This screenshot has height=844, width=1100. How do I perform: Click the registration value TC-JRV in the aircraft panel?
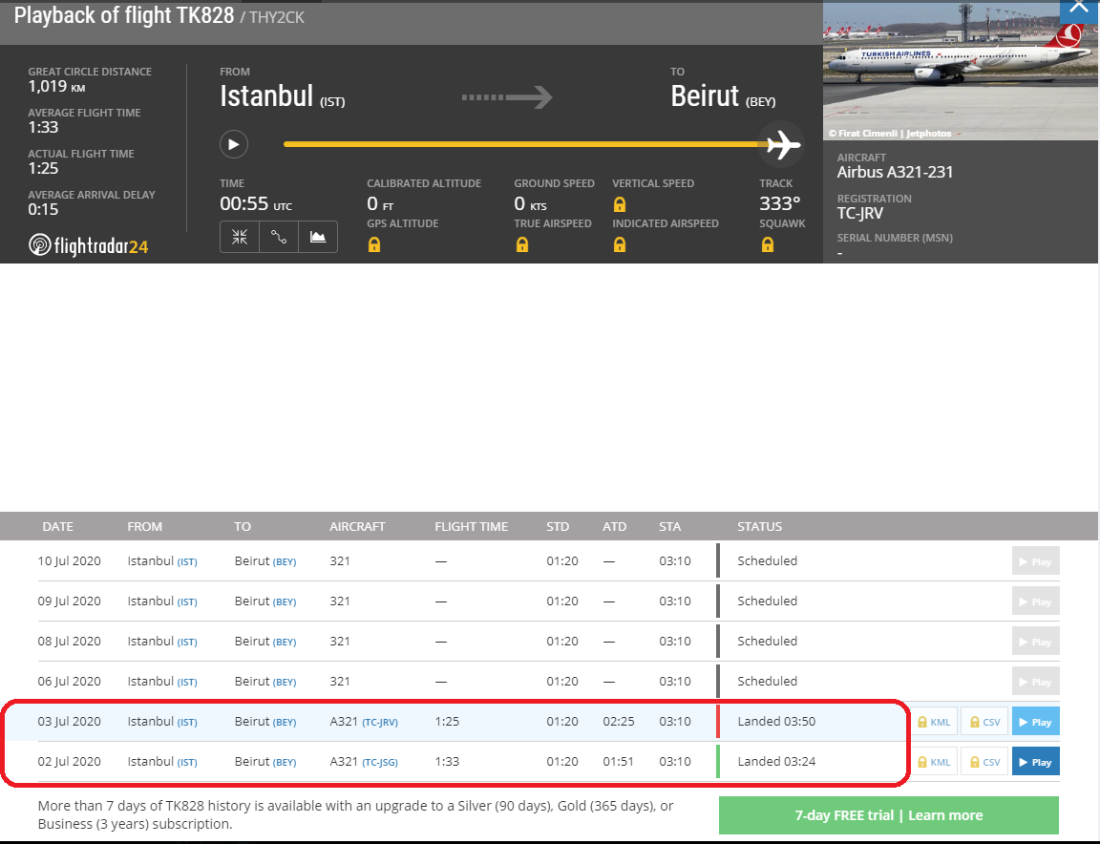point(860,213)
